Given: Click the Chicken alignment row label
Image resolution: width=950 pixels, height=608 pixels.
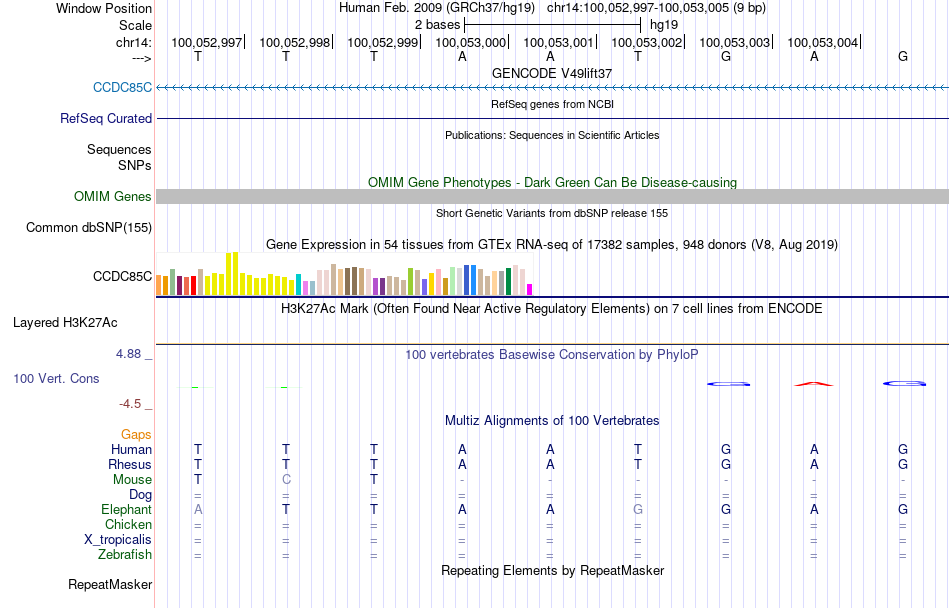Looking at the screenshot, I should pyautogui.click(x=128, y=524).
